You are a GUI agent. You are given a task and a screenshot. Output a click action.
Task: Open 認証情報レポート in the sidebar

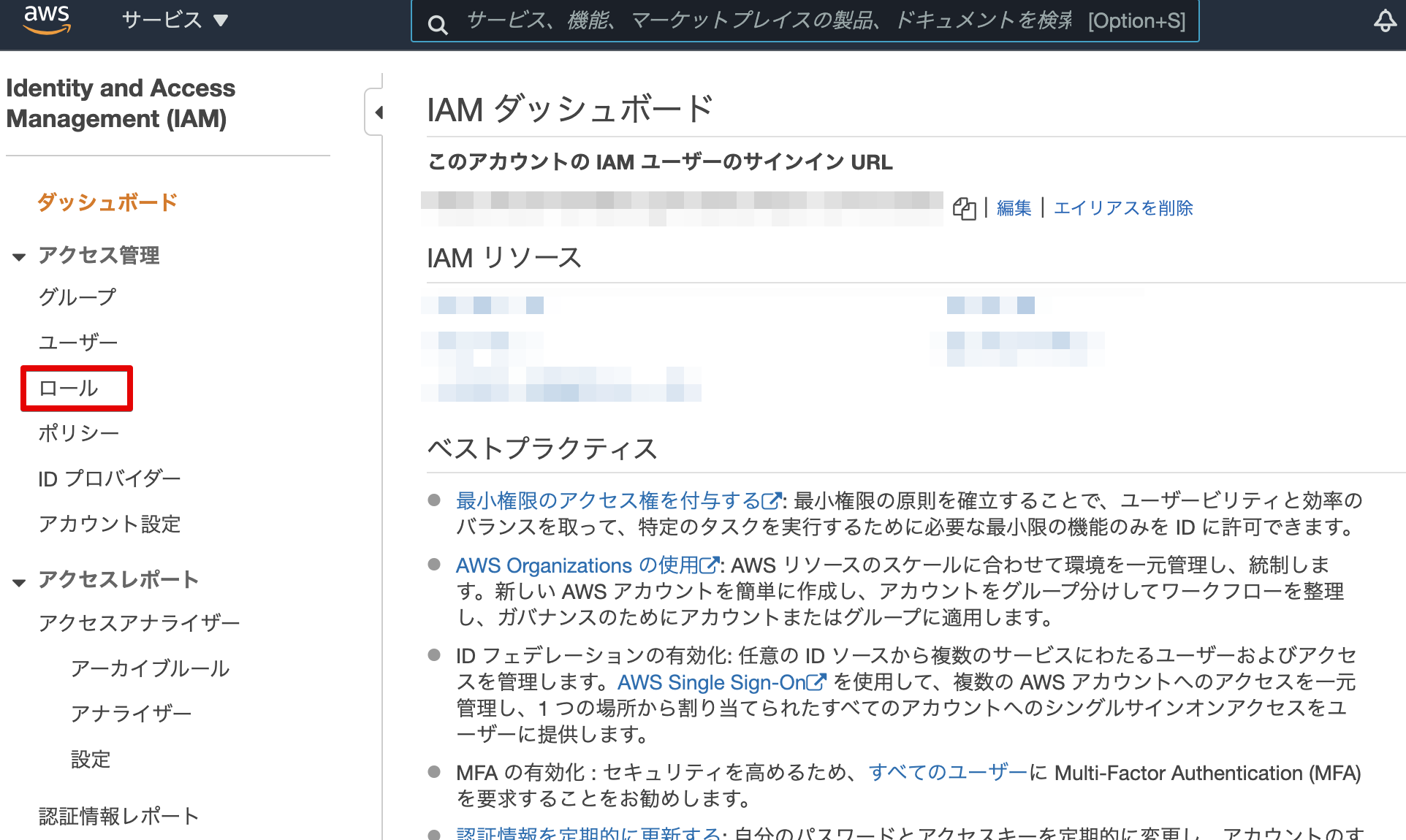point(118,816)
